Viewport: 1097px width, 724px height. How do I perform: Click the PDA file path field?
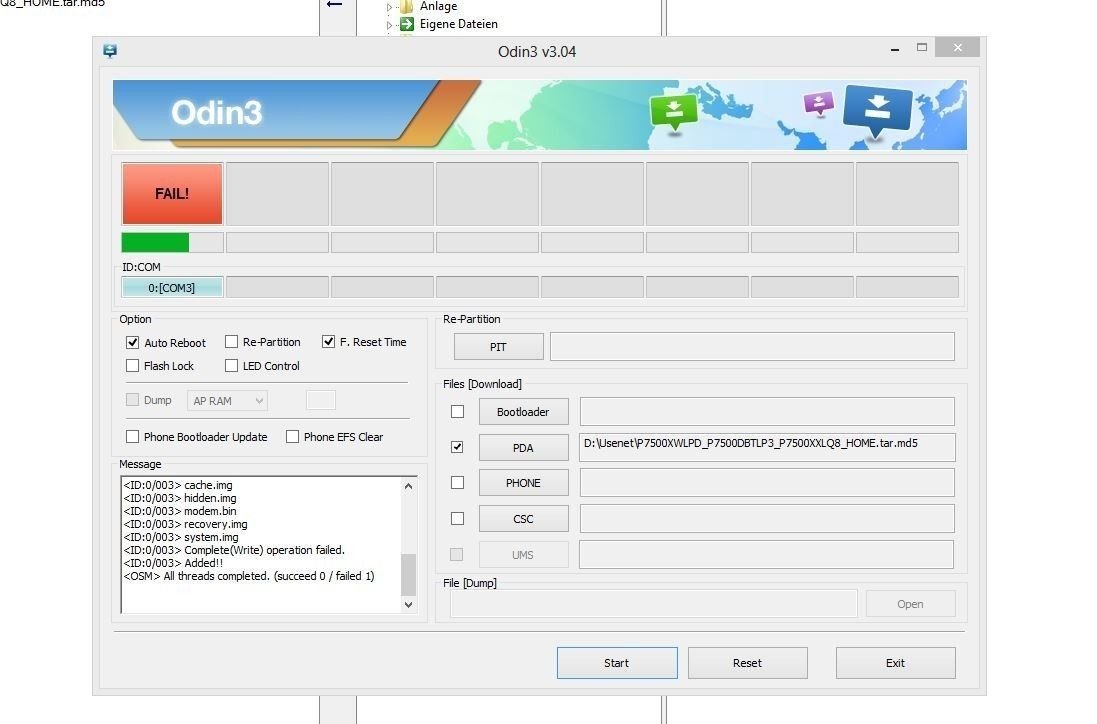click(x=767, y=447)
